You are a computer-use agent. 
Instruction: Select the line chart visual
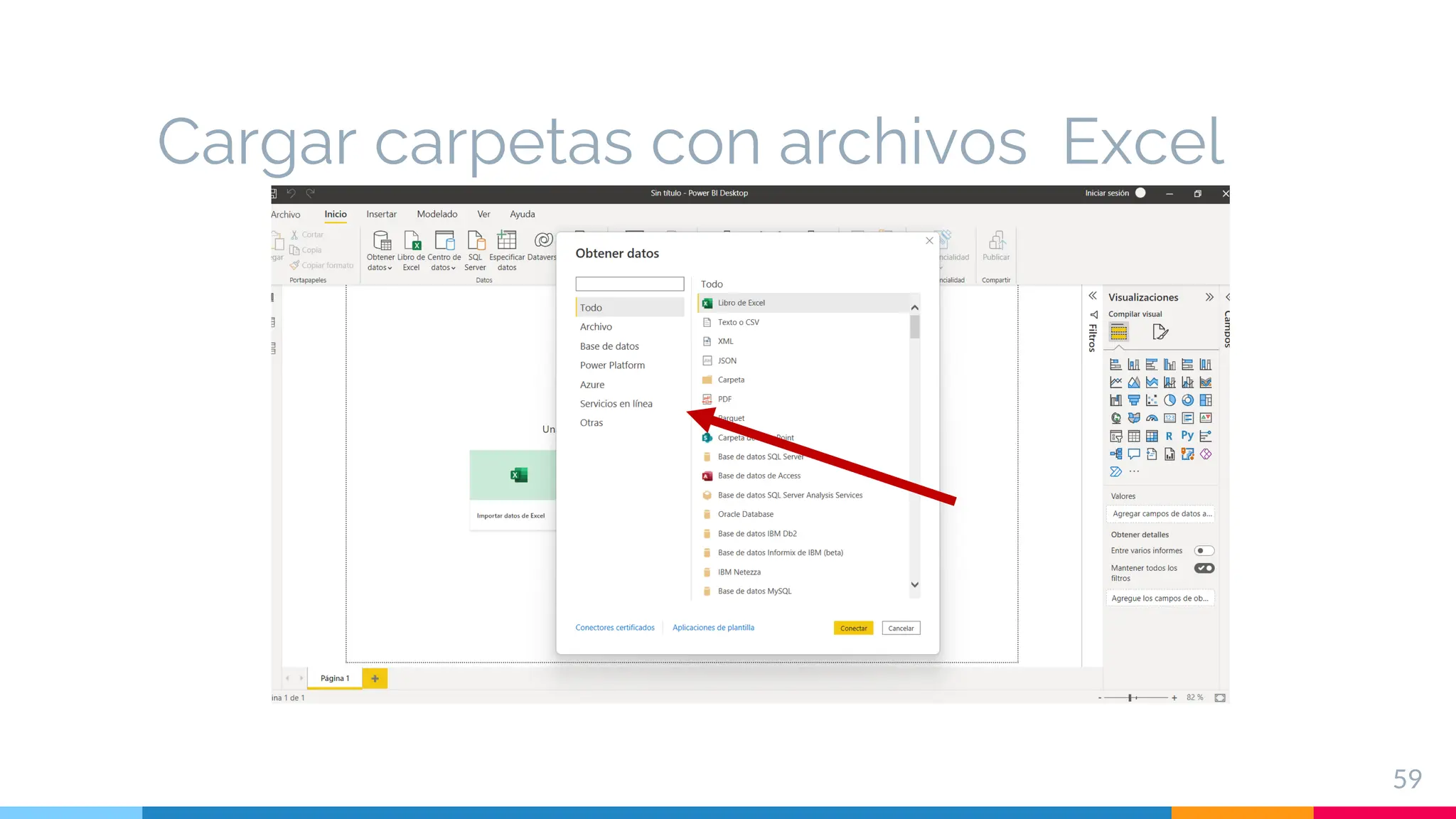point(1116,382)
